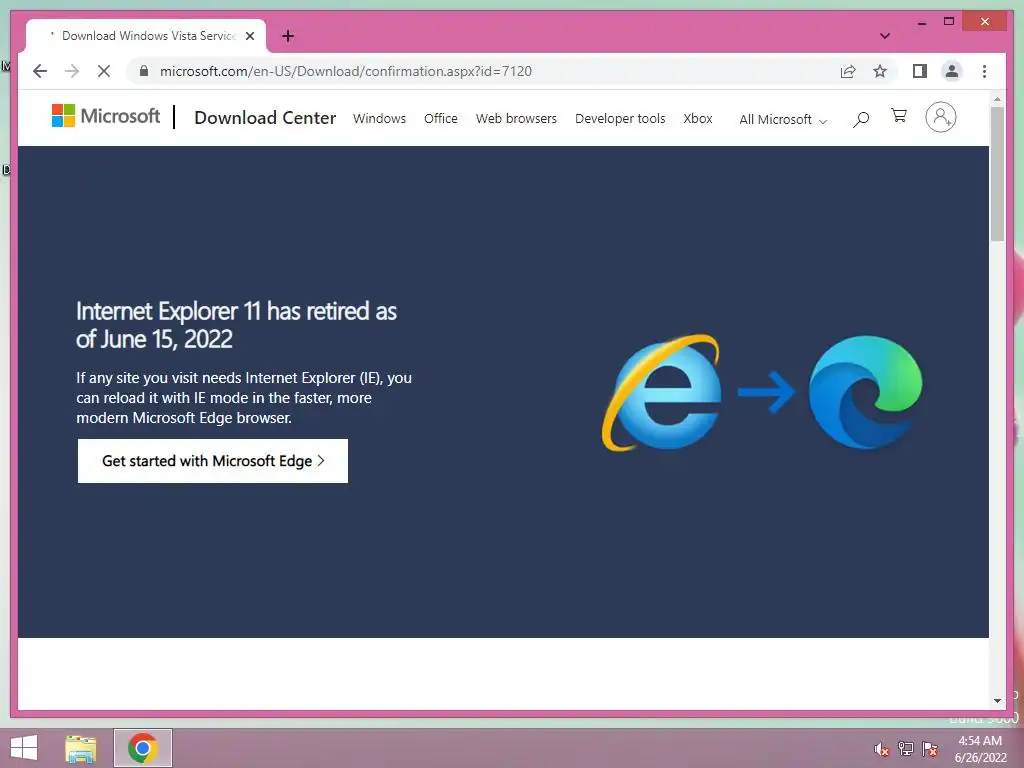Open the Web browsers menu item
This screenshot has height=768, width=1024.
516,119
